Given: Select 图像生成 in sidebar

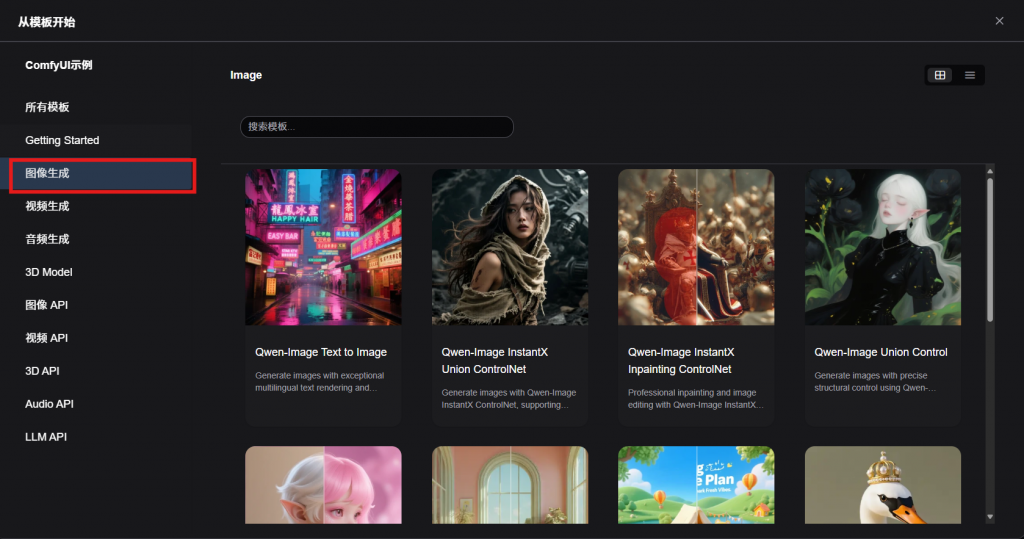Looking at the screenshot, I should [47, 173].
